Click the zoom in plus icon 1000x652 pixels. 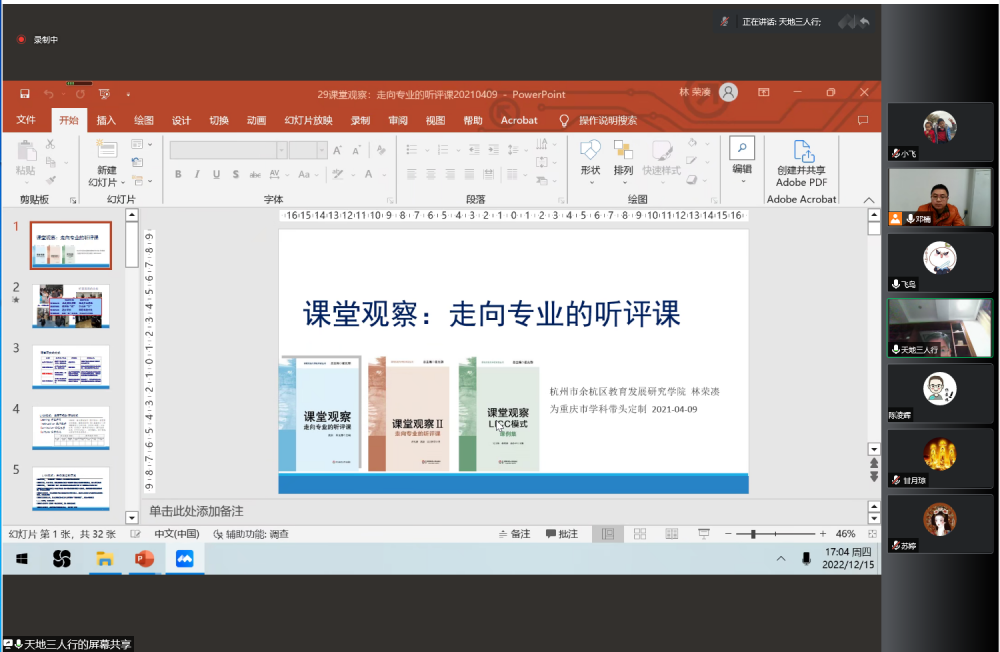[x=823, y=534]
